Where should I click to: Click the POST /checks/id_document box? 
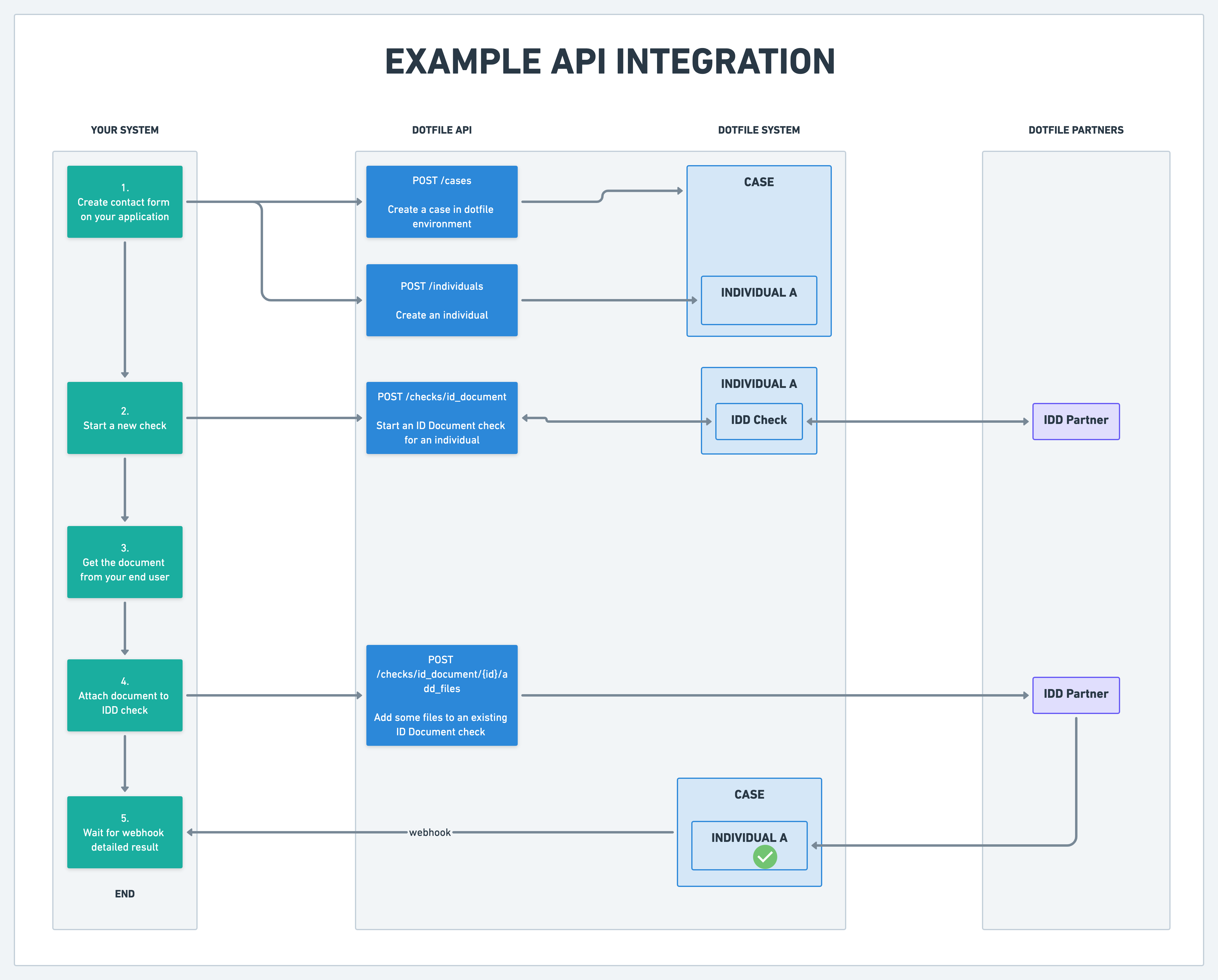coord(441,418)
